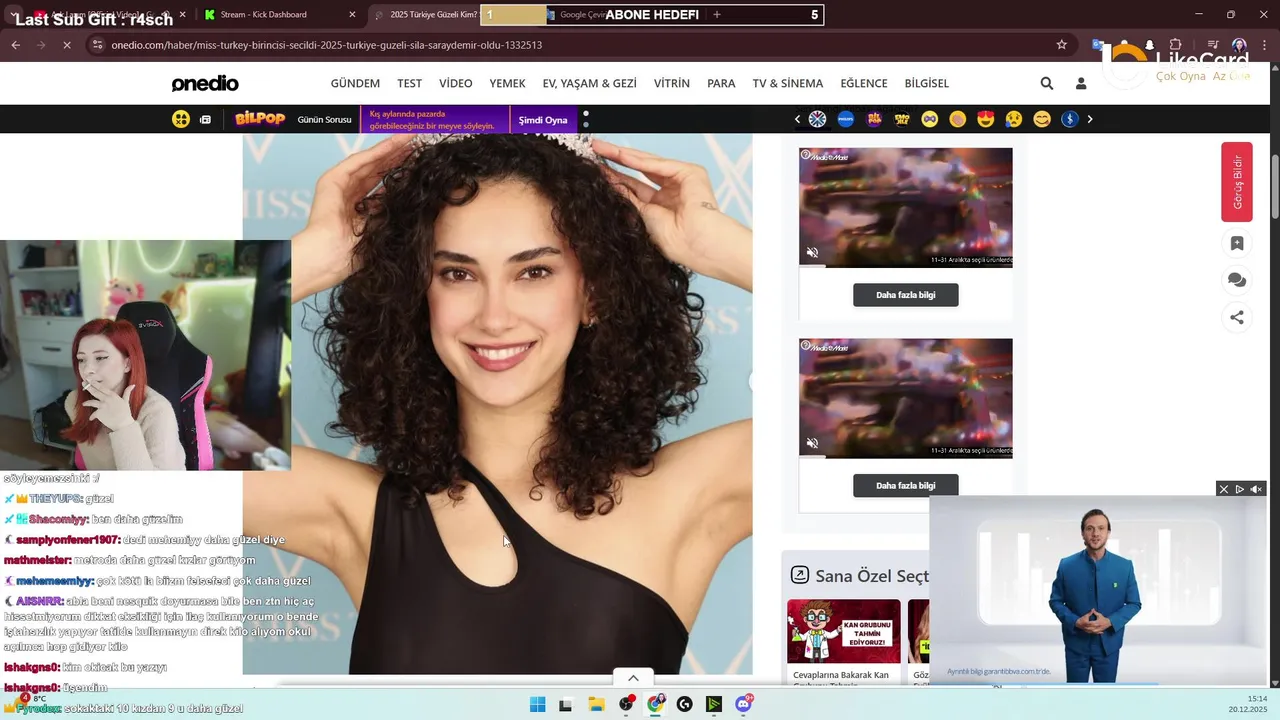Close the floating video ad with X
Image resolution: width=1280 pixels, height=720 pixels.
click(x=1223, y=489)
